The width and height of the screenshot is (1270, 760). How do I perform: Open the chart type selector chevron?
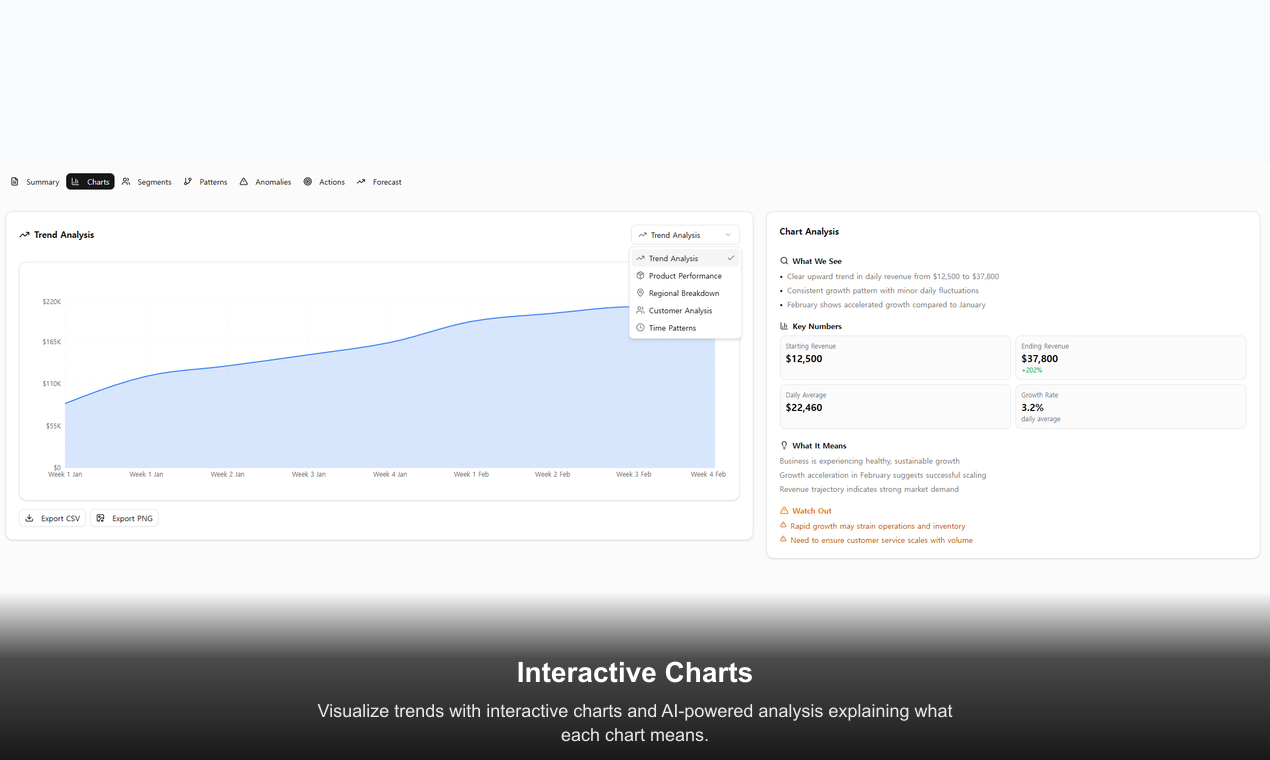click(729, 234)
